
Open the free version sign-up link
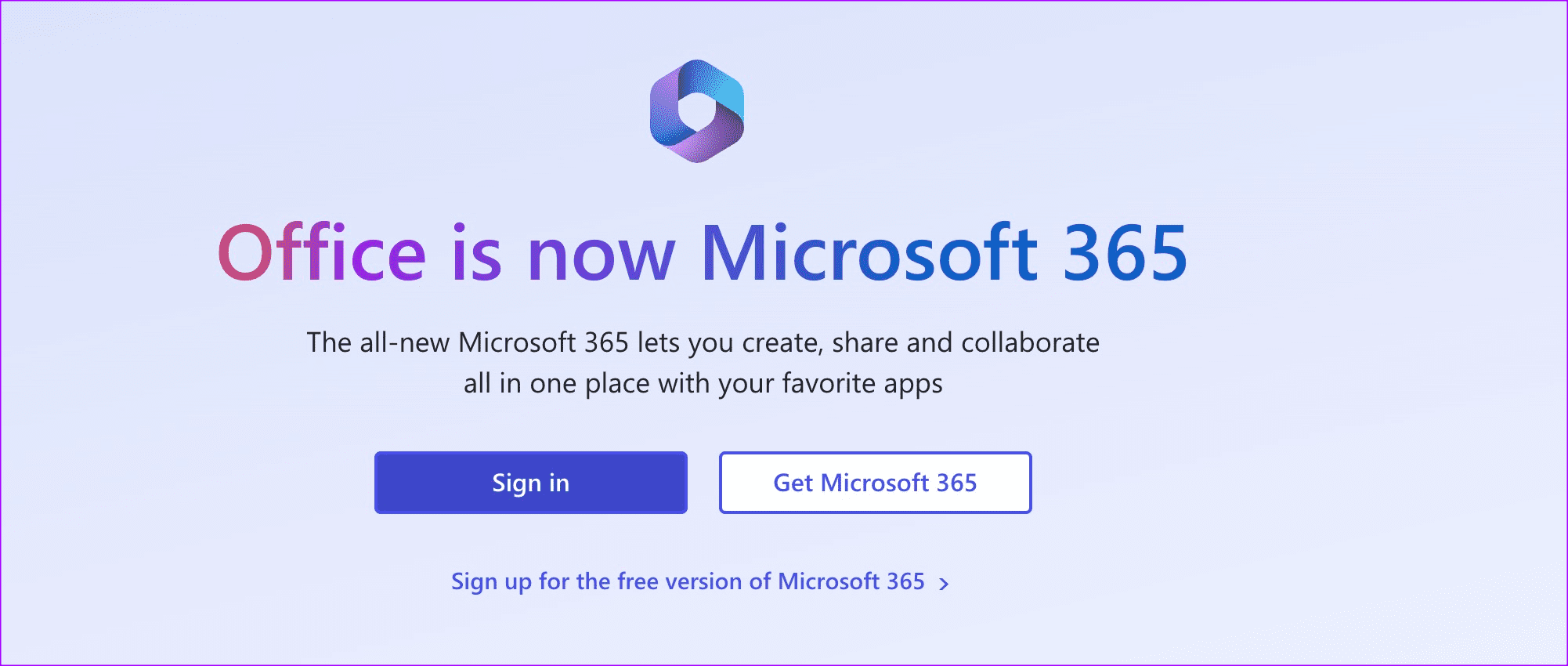point(687,581)
